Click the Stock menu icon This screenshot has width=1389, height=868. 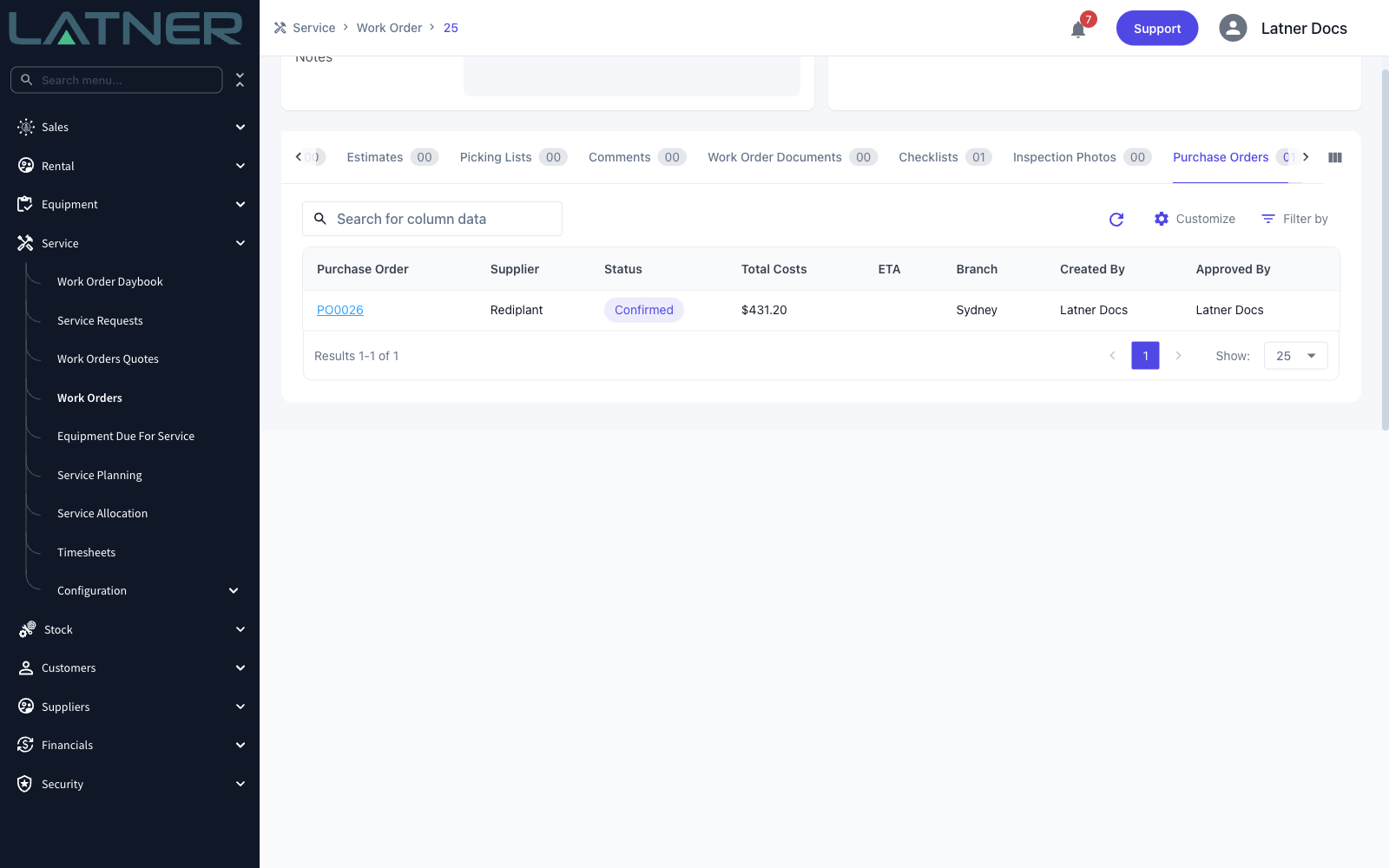(27, 629)
